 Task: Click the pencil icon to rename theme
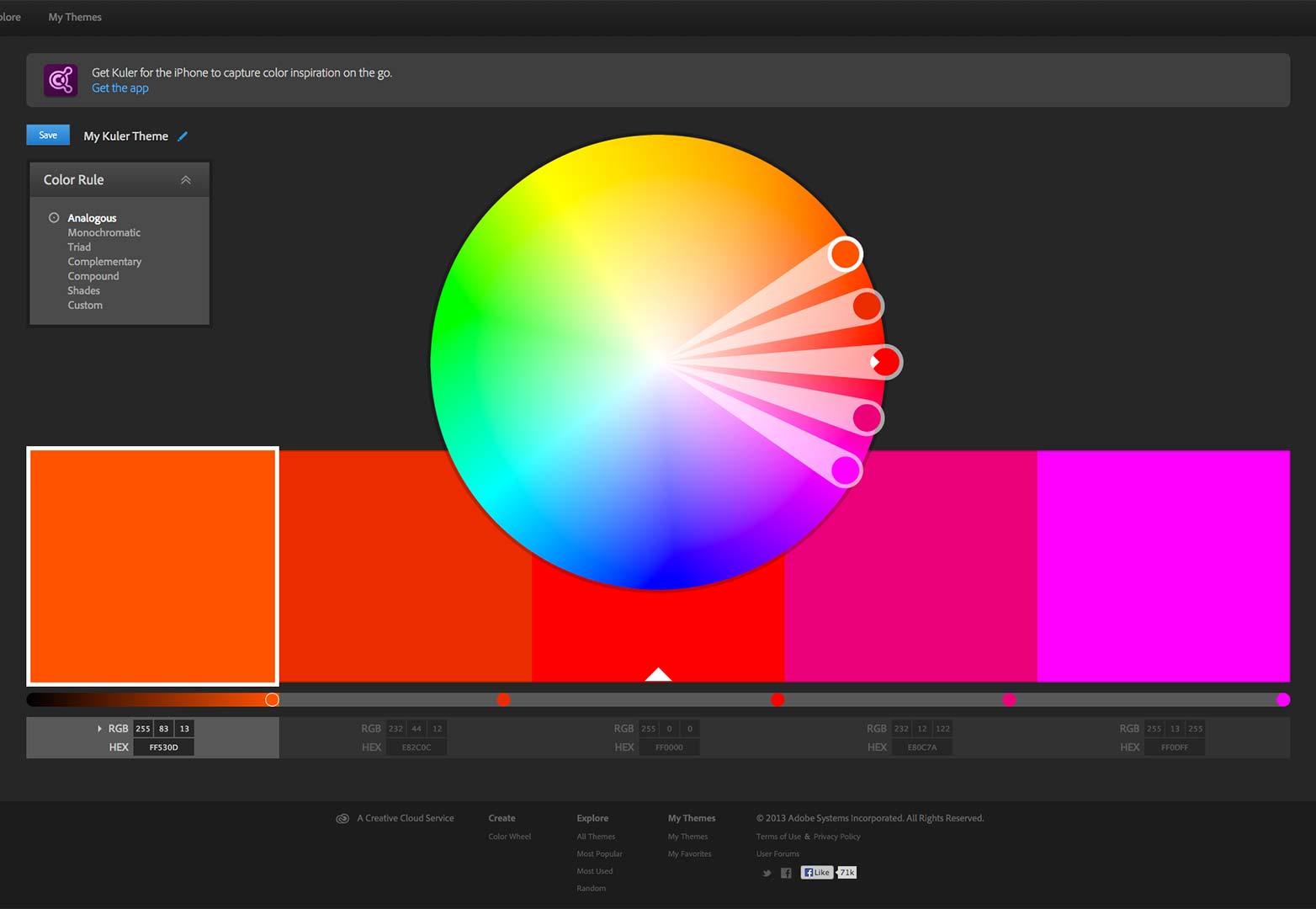click(183, 136)
